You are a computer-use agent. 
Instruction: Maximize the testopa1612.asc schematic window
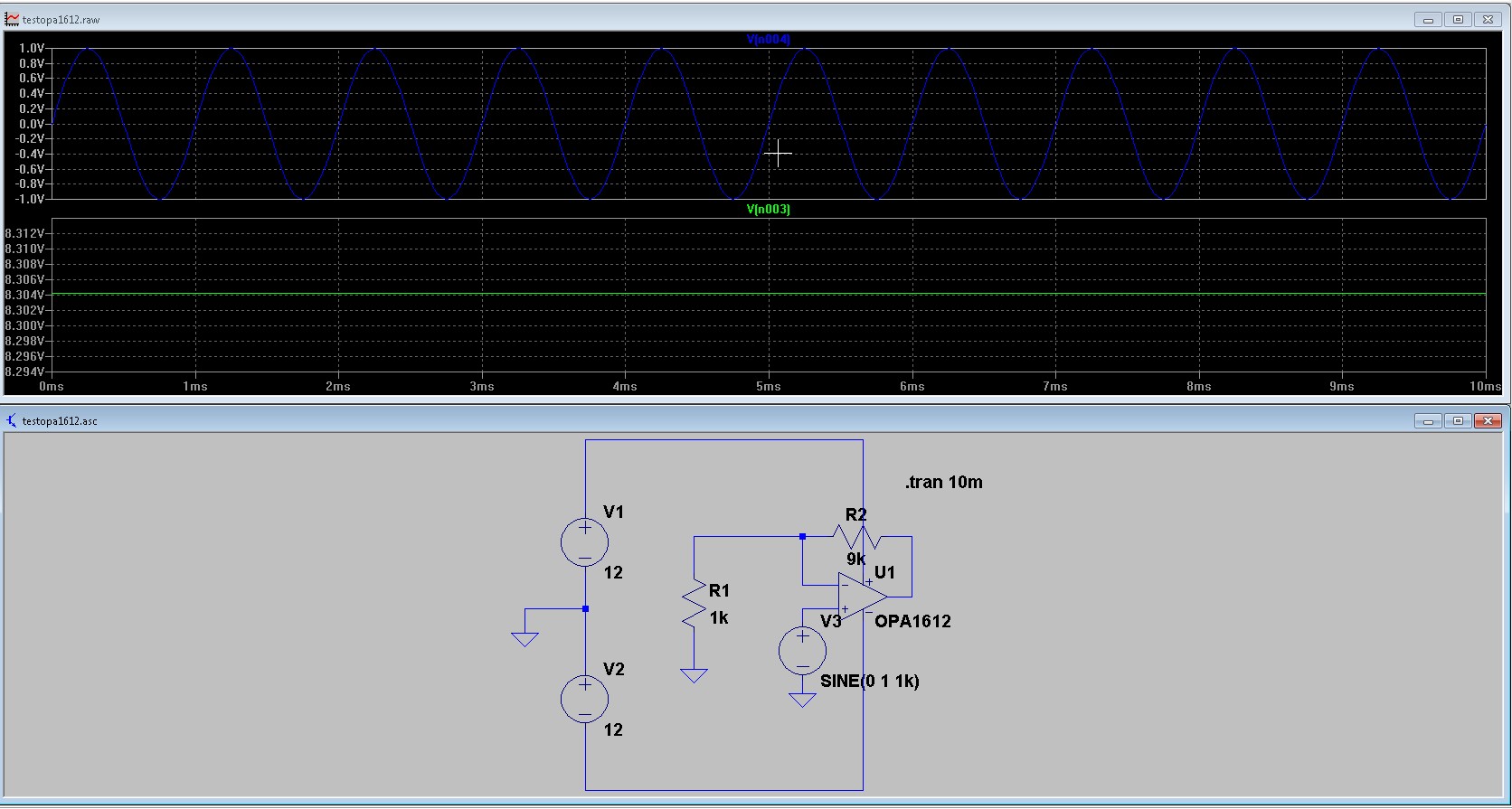pyautogui.click(x=1459, y=420)
